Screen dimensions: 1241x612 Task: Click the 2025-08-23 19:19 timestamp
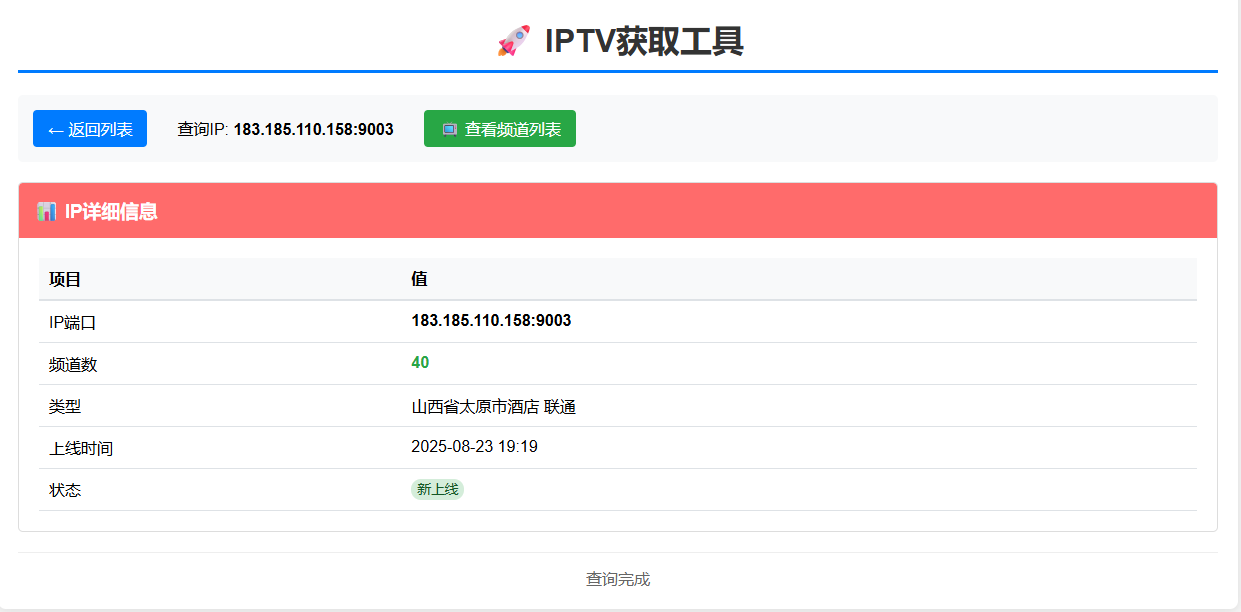click(x=474, y=447)
